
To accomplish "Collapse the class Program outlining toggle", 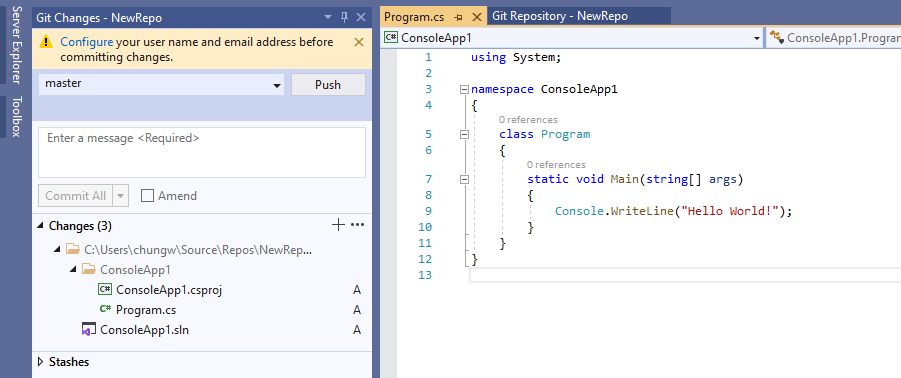I will click(x=464, y=134).
